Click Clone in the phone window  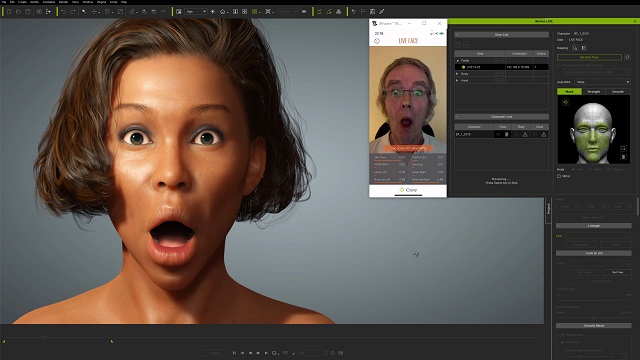[x=408, y=190]
